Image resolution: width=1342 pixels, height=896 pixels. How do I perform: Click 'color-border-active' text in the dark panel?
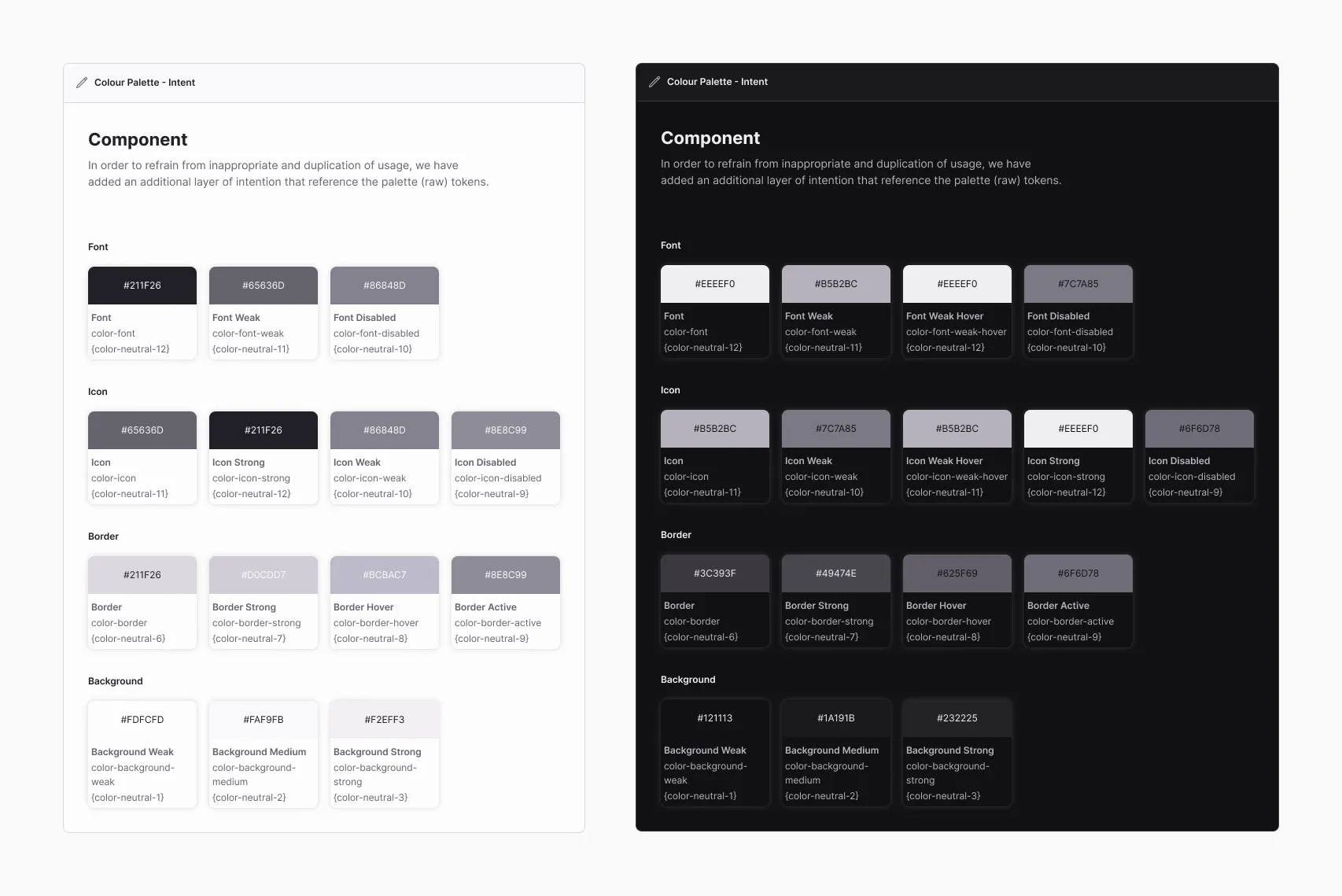tap(1071, 621)
